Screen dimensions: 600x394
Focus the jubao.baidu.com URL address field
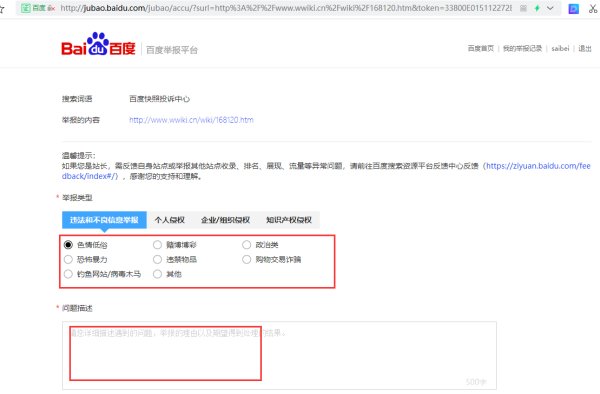285,8
